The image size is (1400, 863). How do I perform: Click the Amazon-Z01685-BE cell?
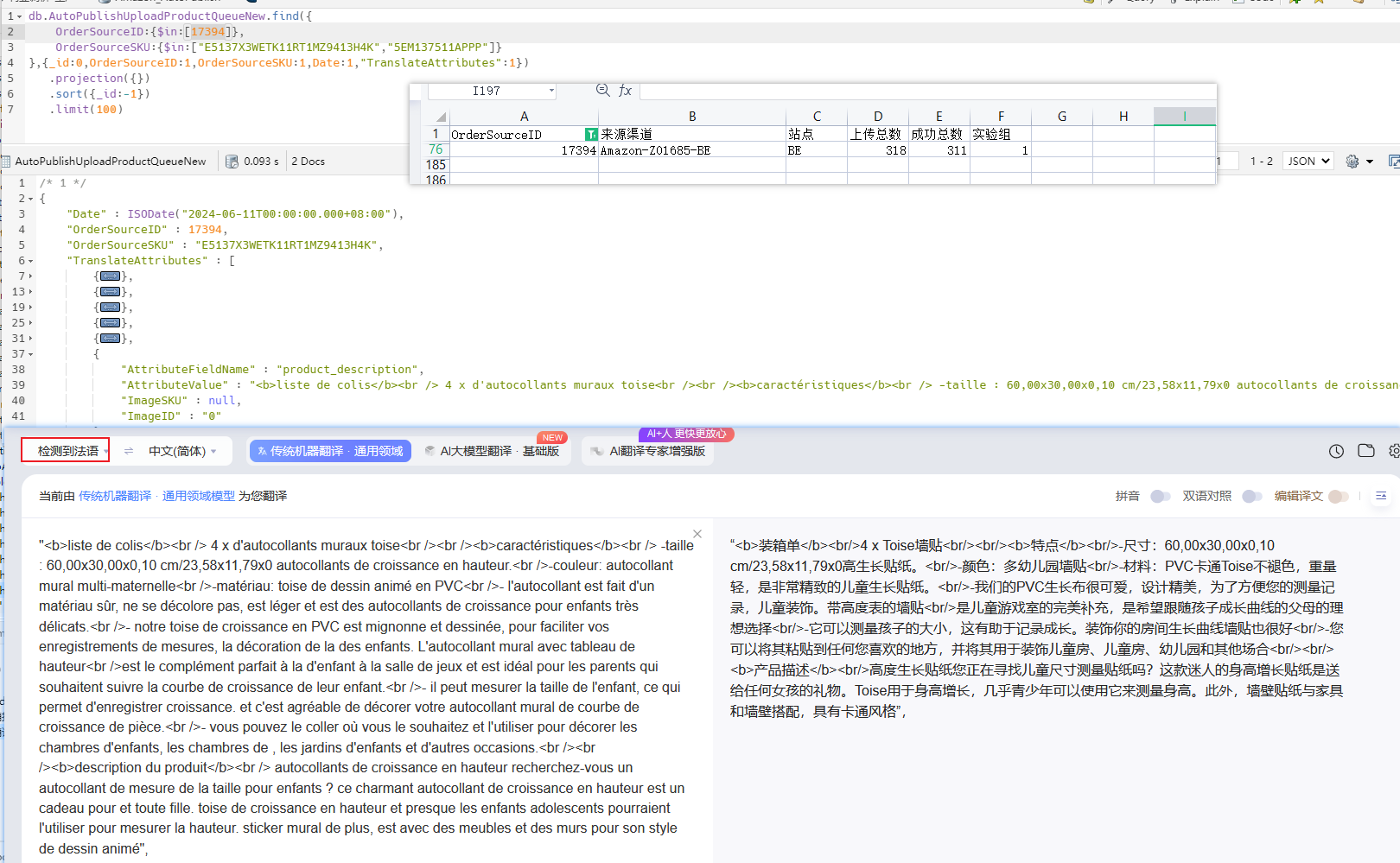click(x=692, y=150)
